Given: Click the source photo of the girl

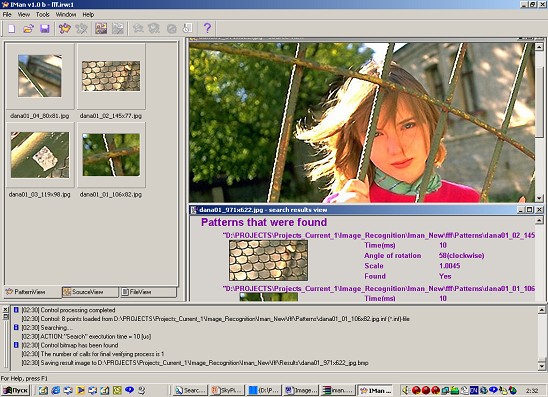Looking at the screenshot, I should tap(361, 122).
